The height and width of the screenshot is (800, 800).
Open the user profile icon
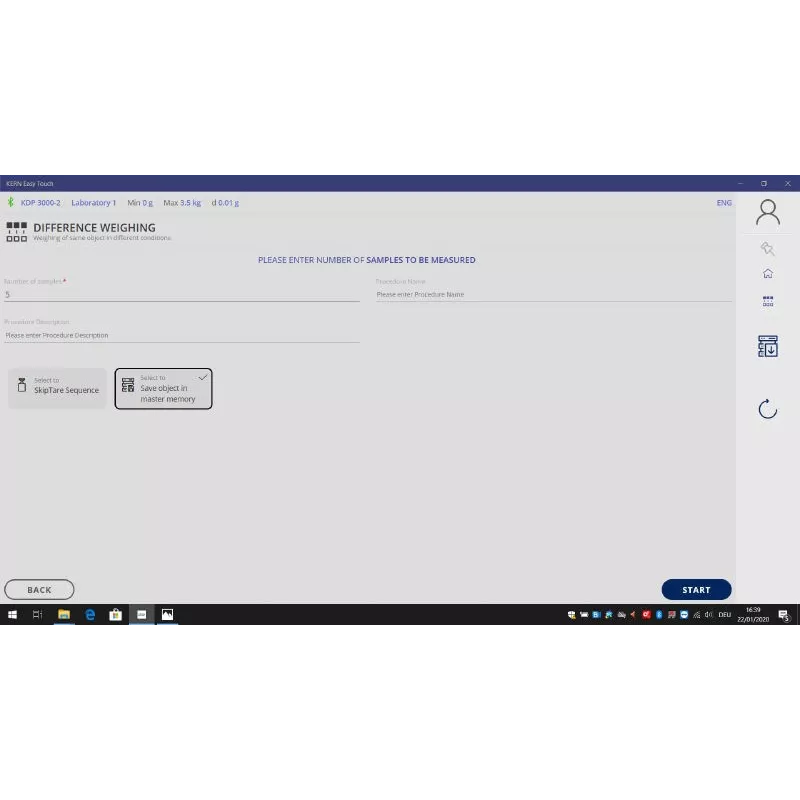point(767,212)
